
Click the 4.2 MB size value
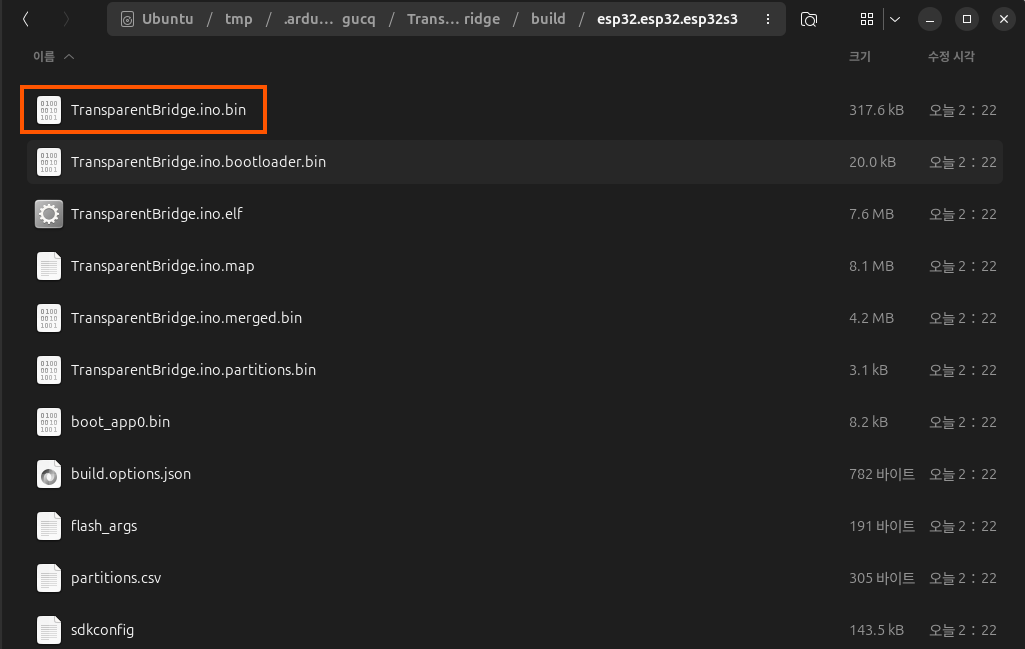pos(871,318)
